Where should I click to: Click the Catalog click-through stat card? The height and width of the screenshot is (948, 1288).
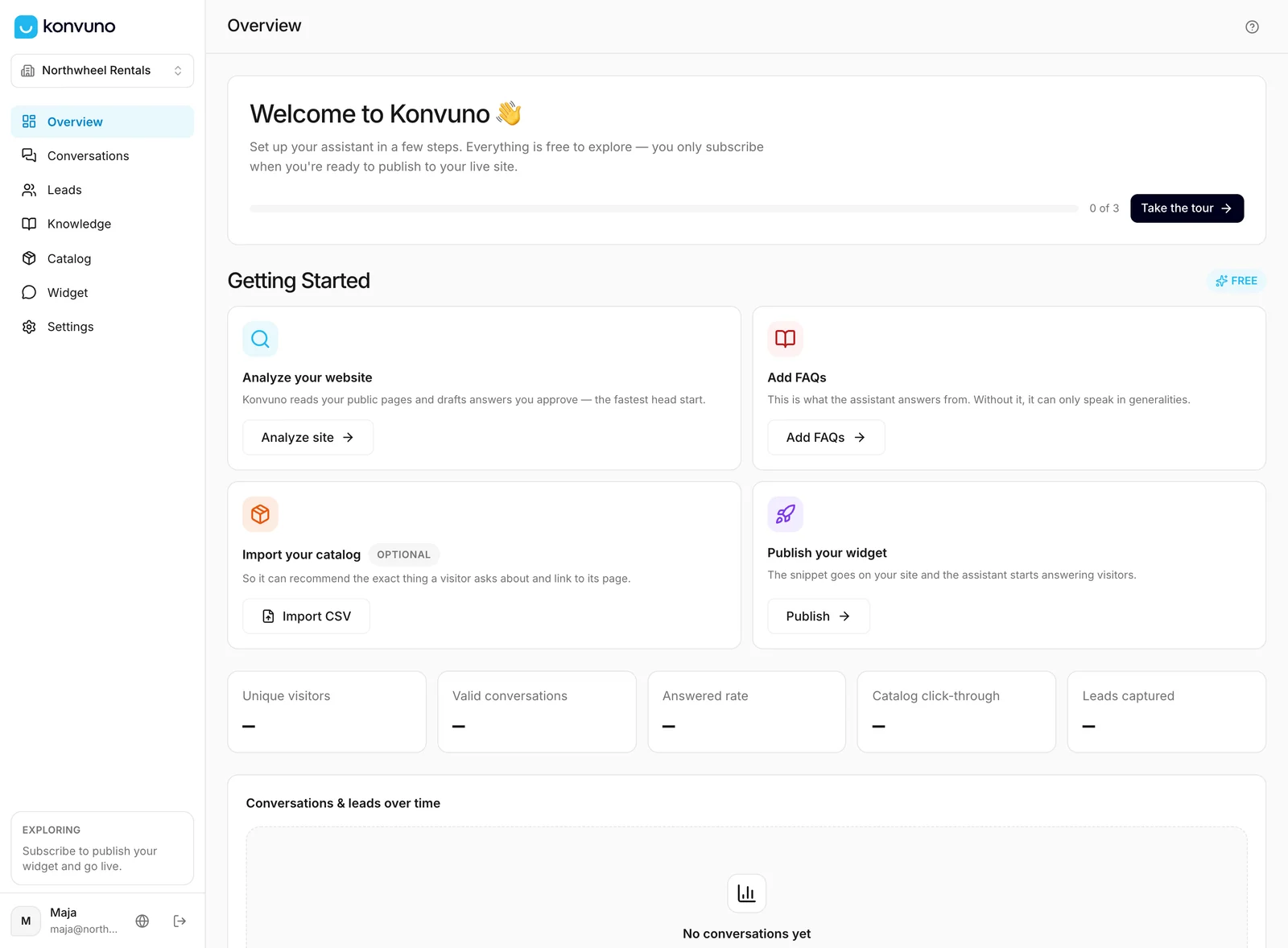tap(956, 712)
